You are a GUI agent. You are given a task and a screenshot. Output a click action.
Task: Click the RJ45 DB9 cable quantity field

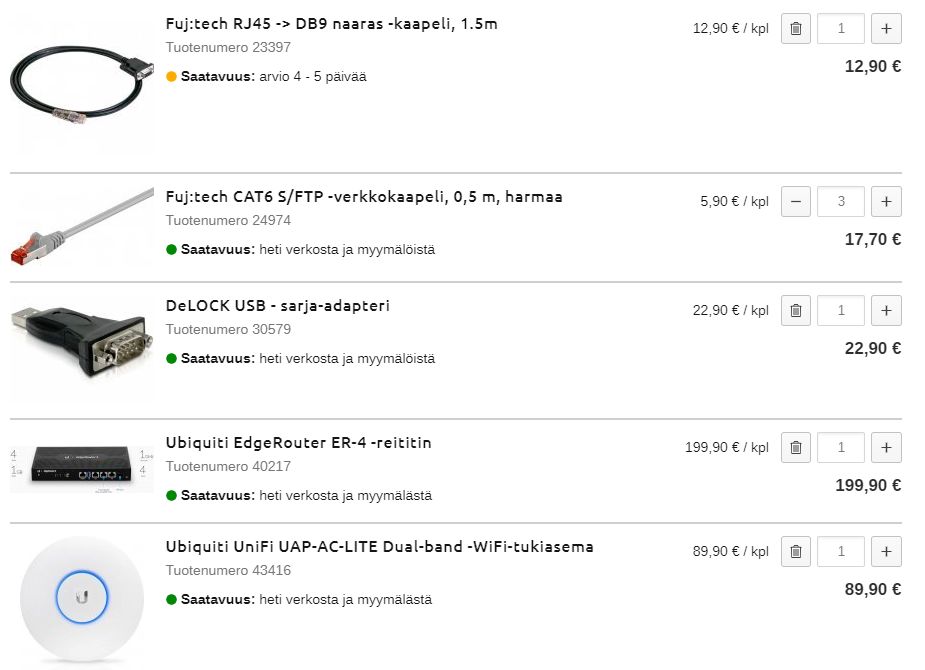(x=840, y=29)
